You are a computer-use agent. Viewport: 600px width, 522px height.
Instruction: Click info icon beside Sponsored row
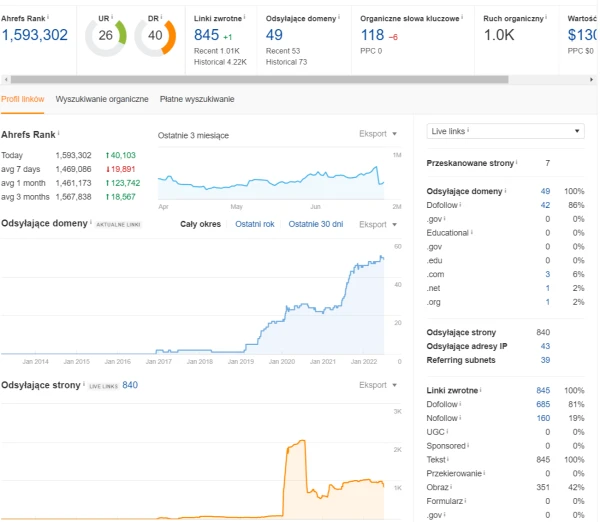click(468, 445)
